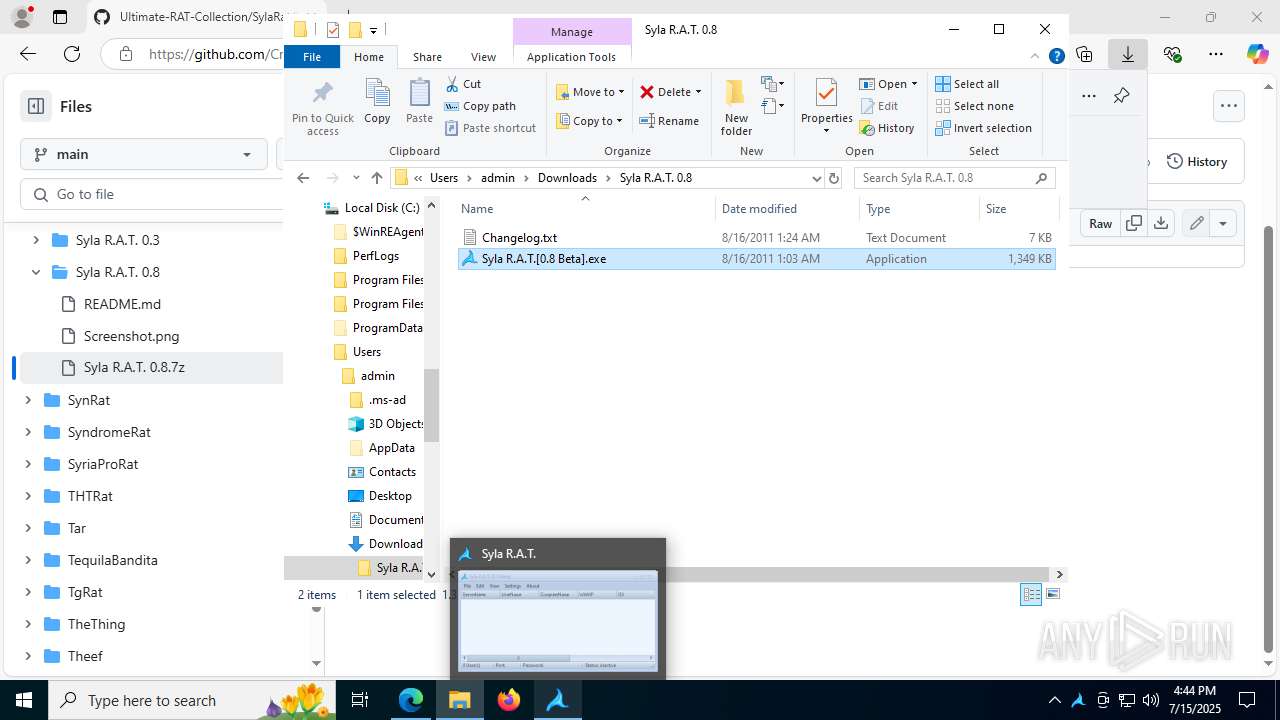This screenshot has width=1280, height=720.
Task: Open file Properties from ribbon
Action: tap(826, 107)
